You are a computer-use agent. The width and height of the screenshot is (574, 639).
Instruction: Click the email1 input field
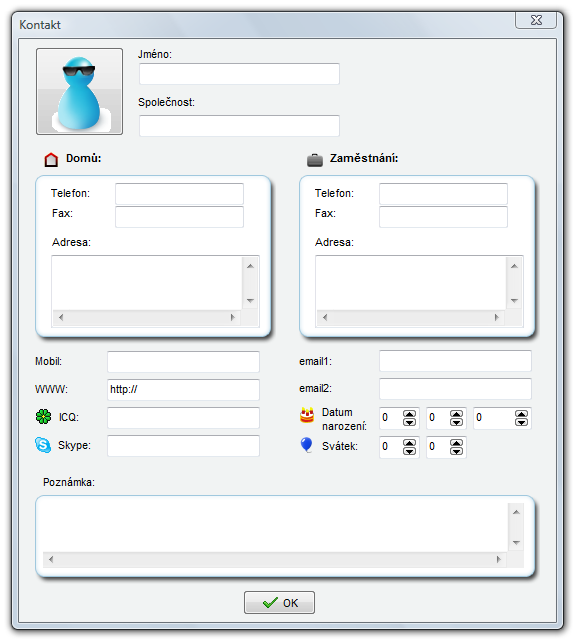(x=455, y=361)
